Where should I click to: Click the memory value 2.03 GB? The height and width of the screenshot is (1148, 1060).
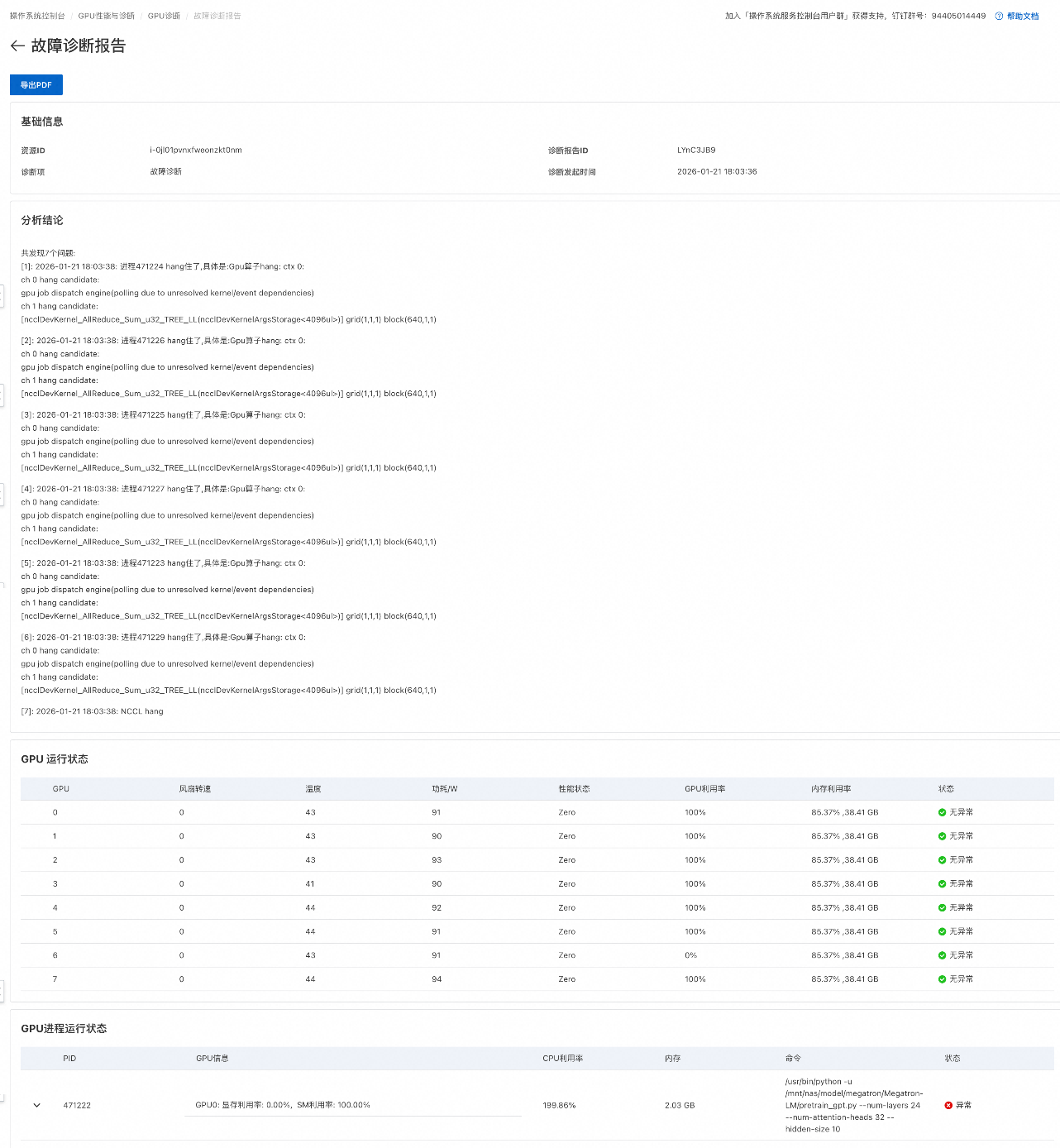click(680, 1105)
